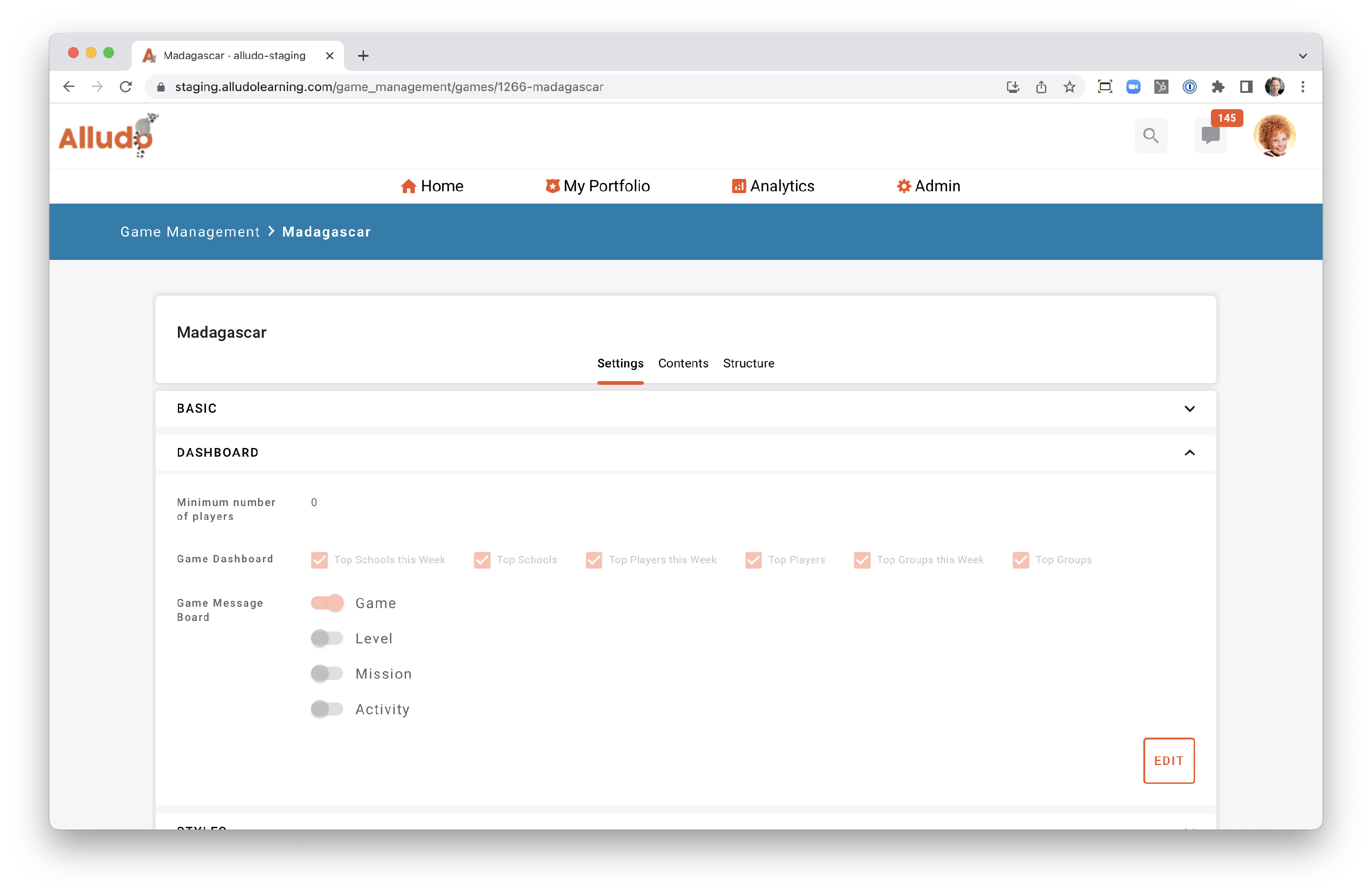1372x895 pixels.
Task: Switch to the Structure tab
Action: tap(748, 363)
